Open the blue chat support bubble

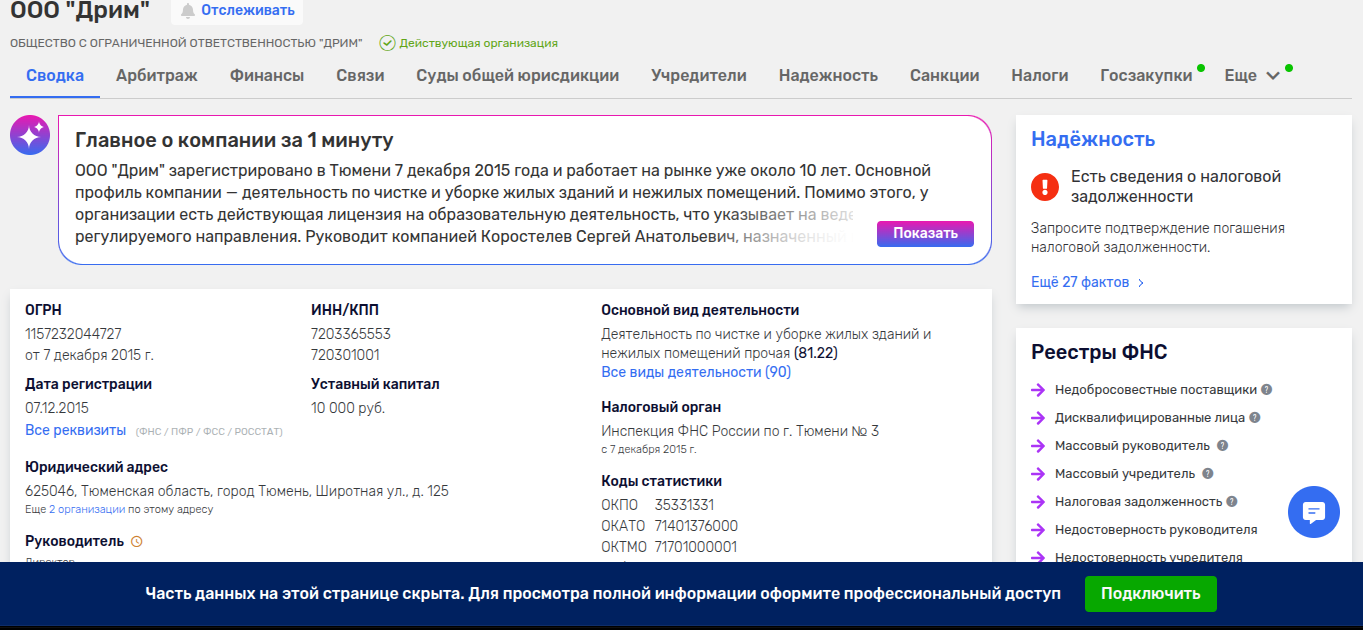click(x=1314, y=512)
